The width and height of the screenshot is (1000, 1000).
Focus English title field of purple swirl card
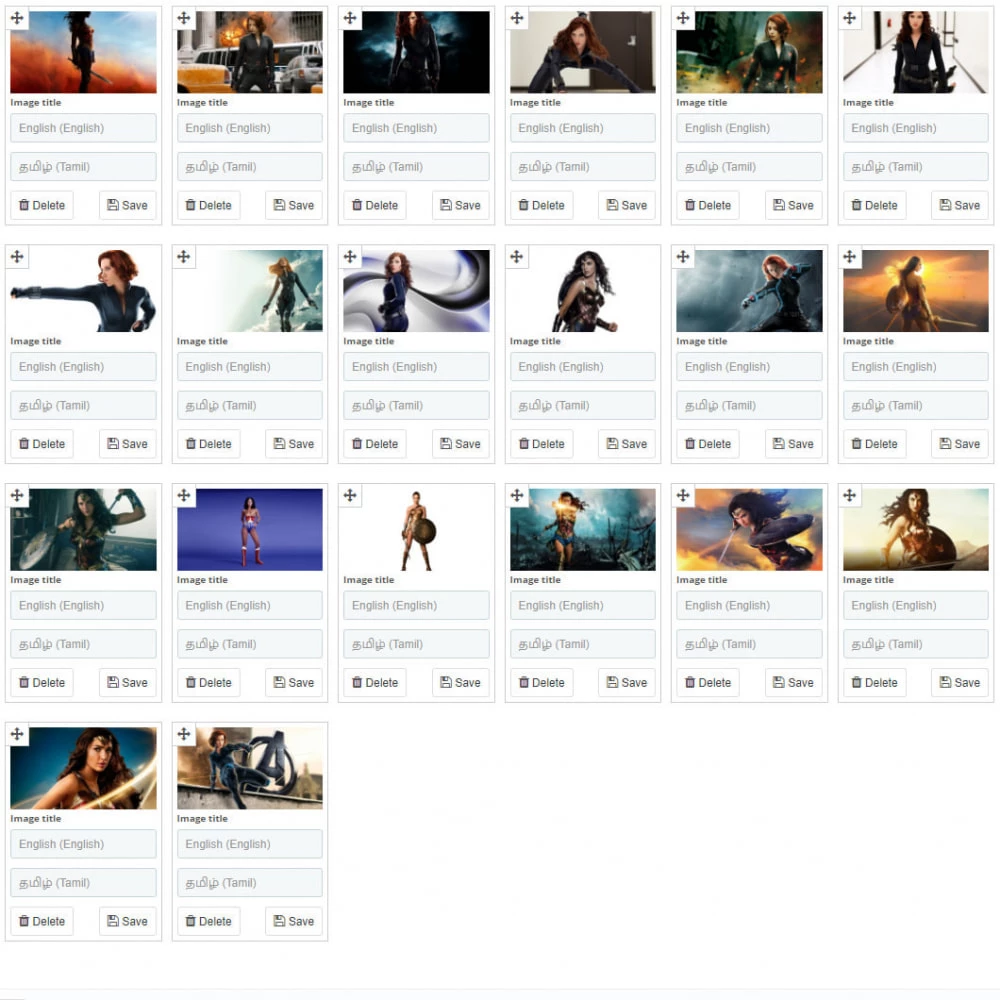click(416, 367)
